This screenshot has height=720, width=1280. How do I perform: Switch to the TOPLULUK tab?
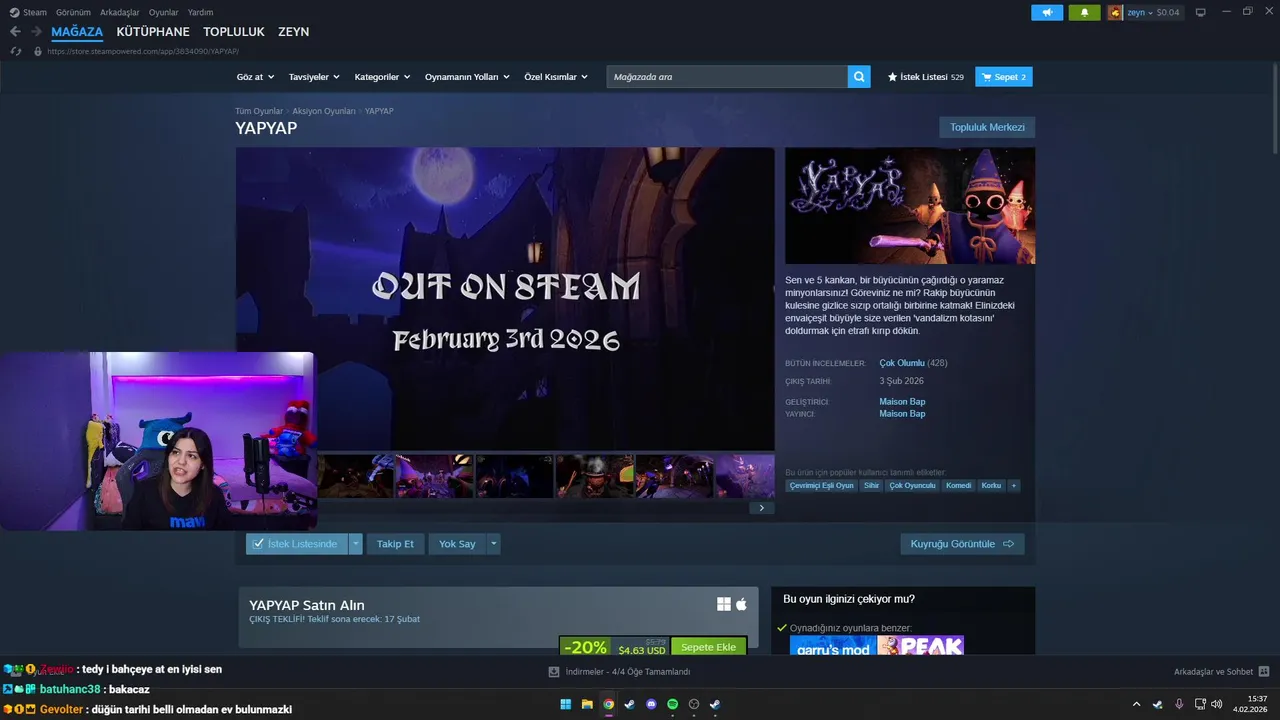(x=234, y=32)
